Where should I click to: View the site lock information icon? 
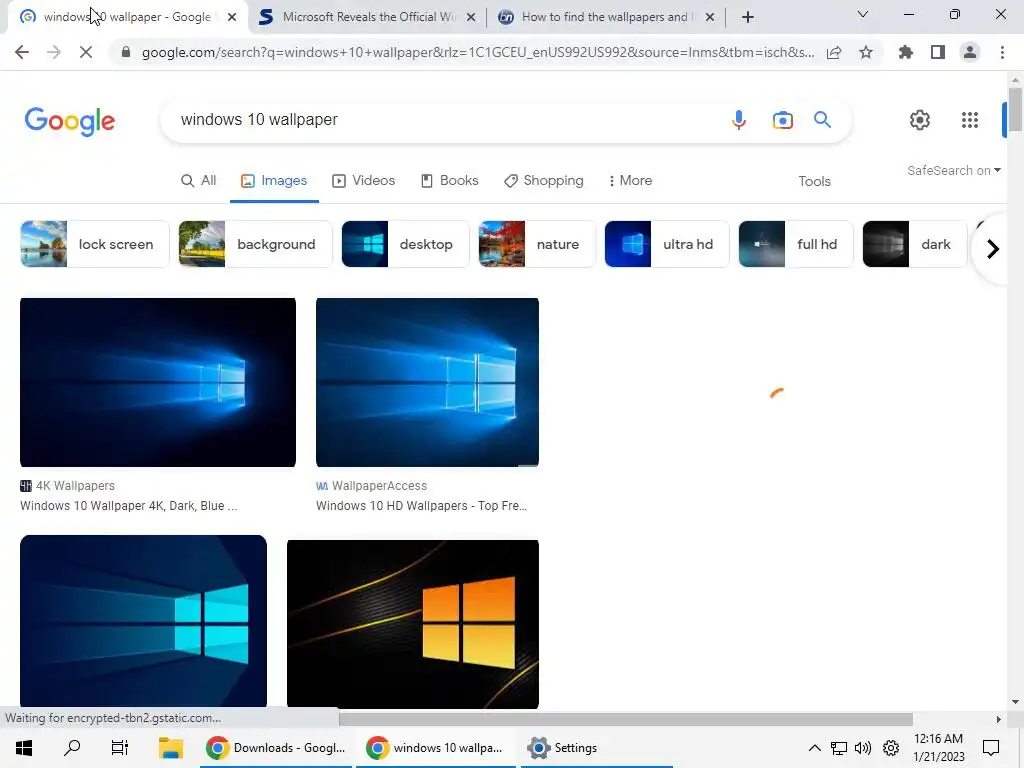tap(126, 52)
